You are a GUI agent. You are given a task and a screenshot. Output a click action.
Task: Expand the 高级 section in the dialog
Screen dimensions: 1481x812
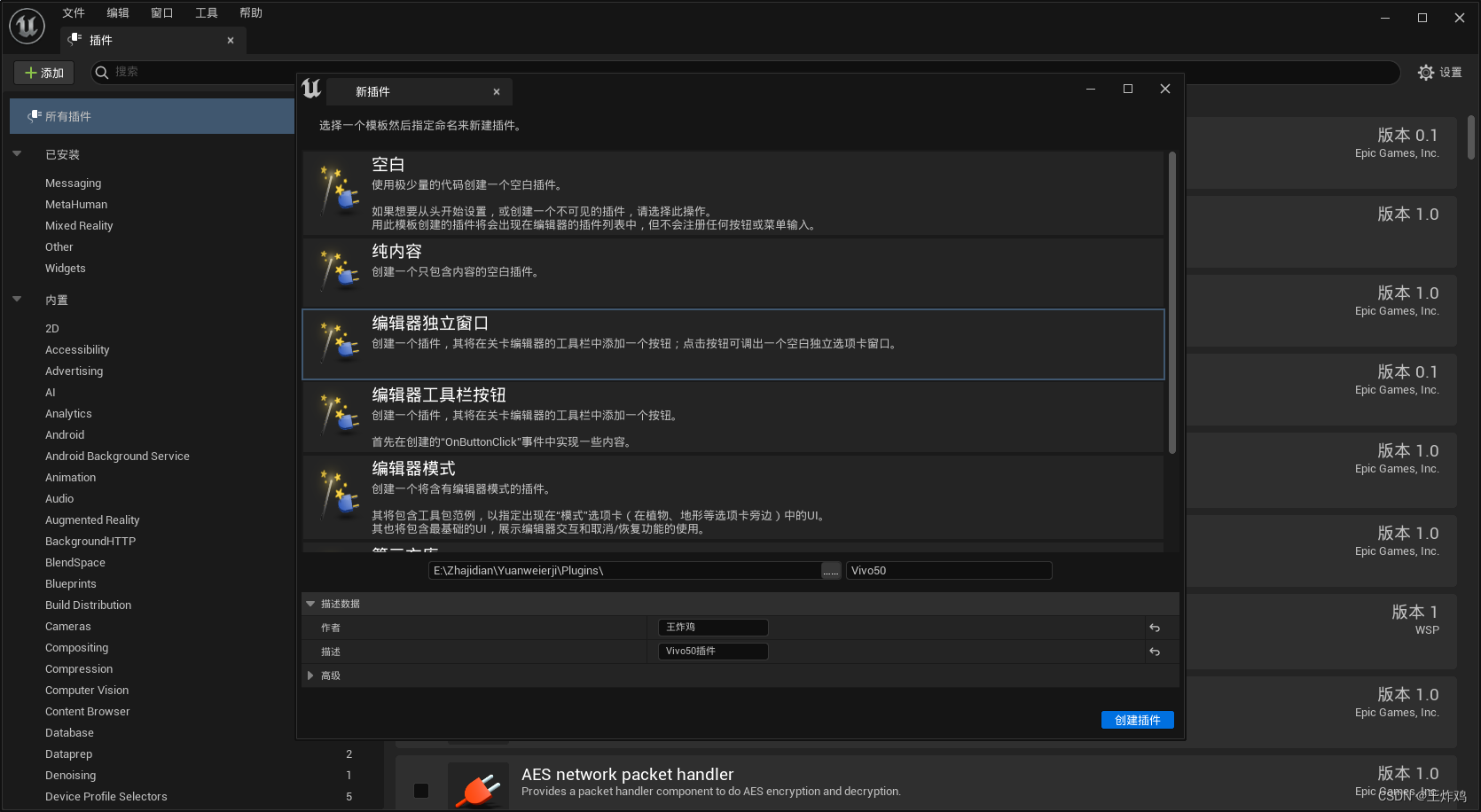[x=310, y=675]
